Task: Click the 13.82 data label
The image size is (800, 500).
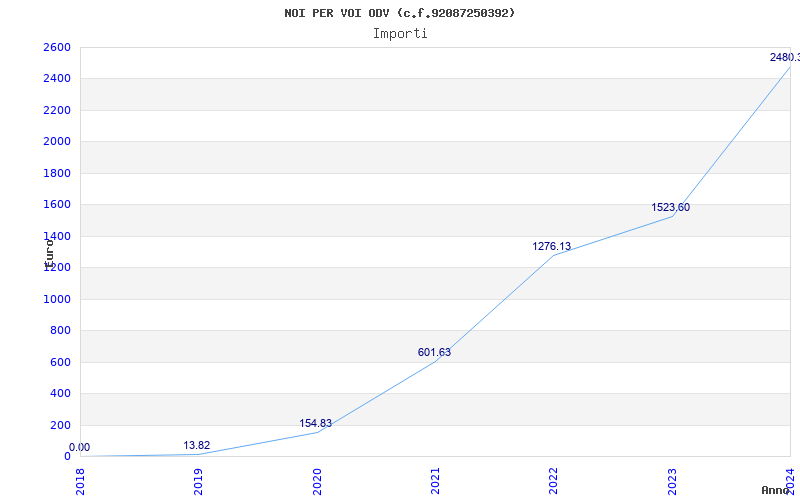Action: point(196,446)
